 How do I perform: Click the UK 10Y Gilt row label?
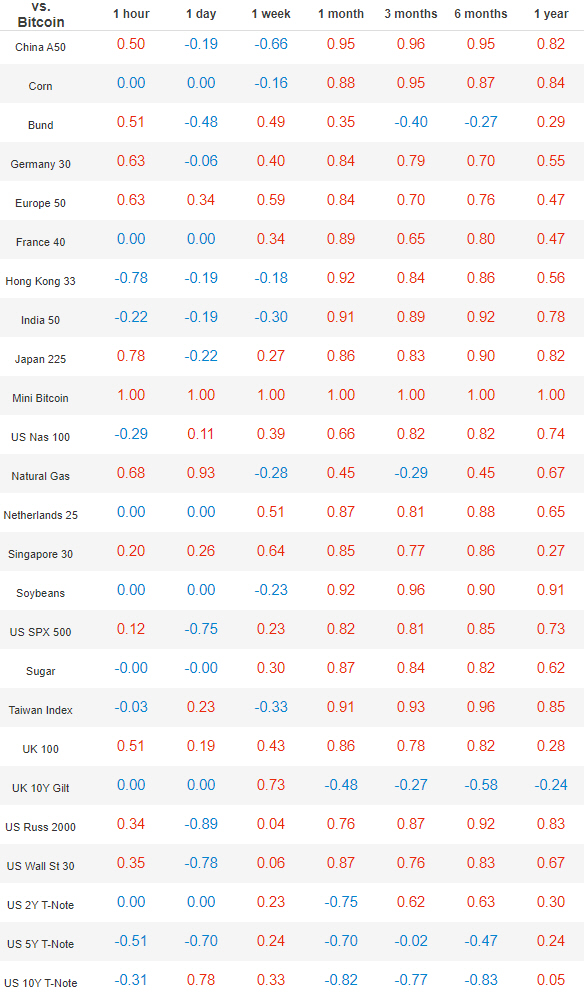pyautogui.click(x=41, y=788)
